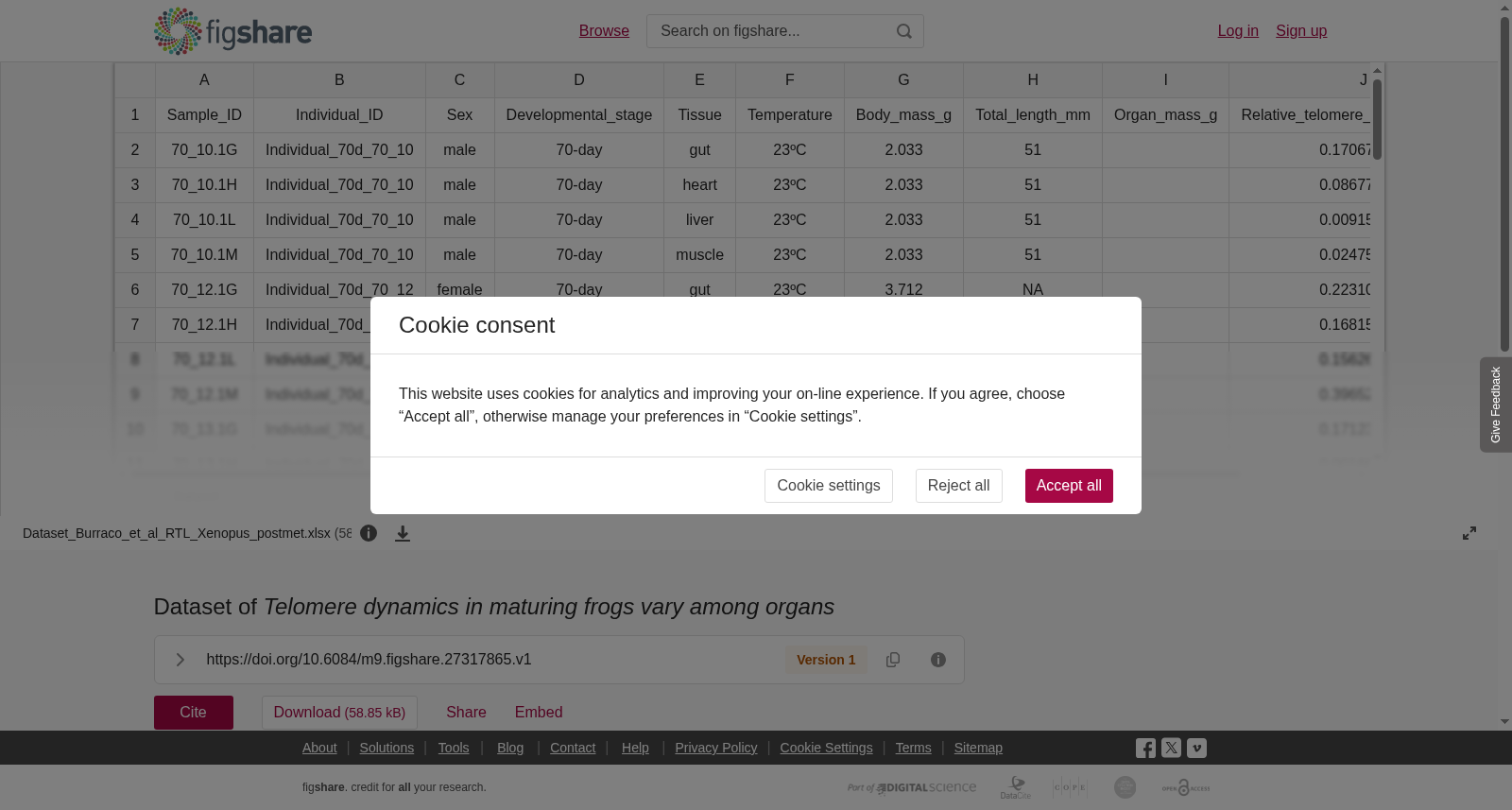Open About footer link
The width and height of the screenshot is (1512, 810).
coord(319,748)
